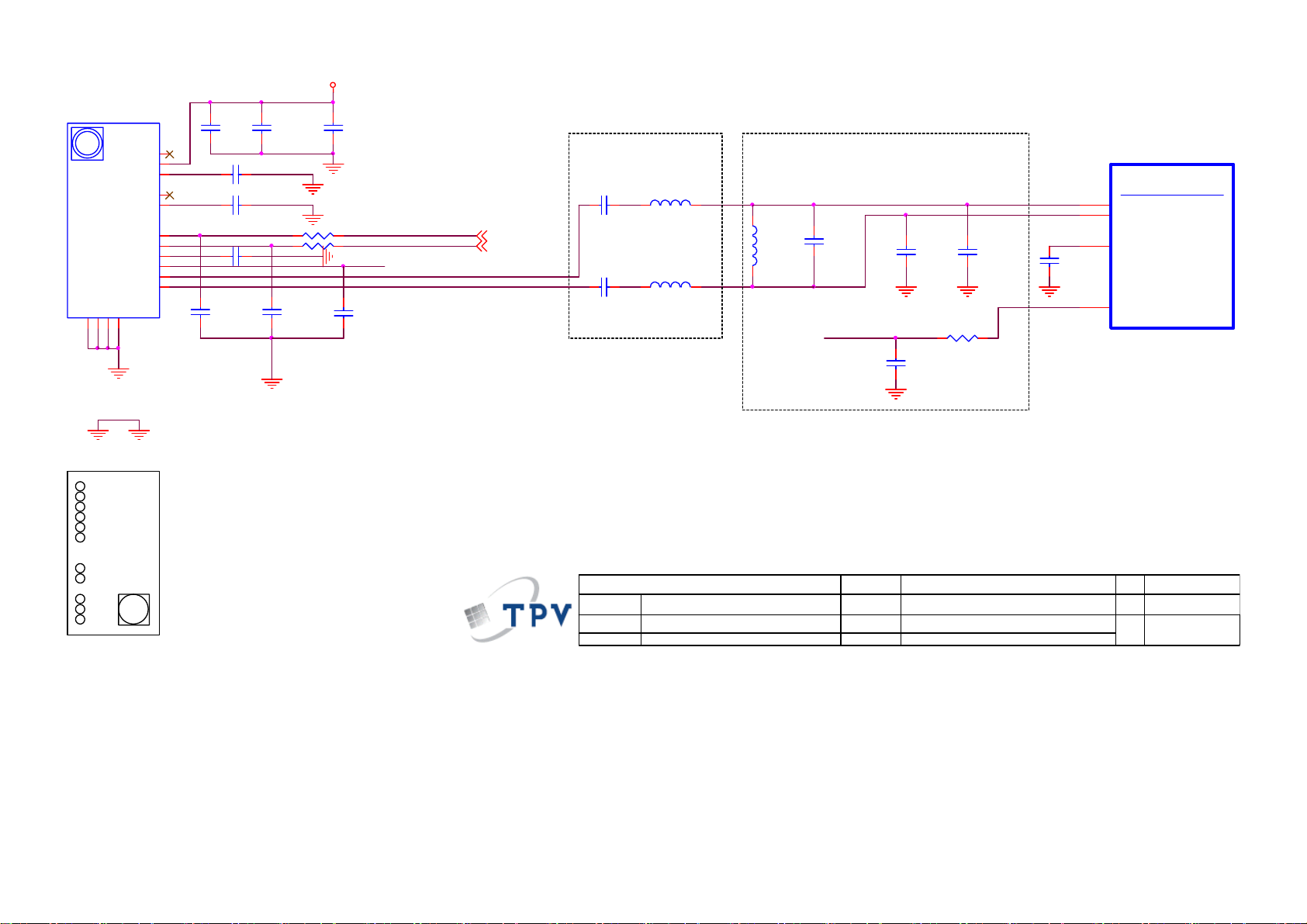The width and height of the screenshot is (1307, 924).
Task: Click the small sideways ground symbol beside the stacked resistors
Action: (329, 256)
